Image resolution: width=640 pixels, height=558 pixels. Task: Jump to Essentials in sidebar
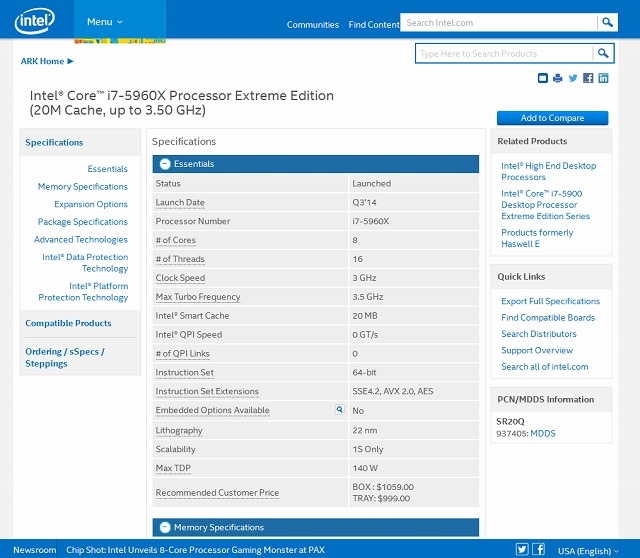pos(107,169)
